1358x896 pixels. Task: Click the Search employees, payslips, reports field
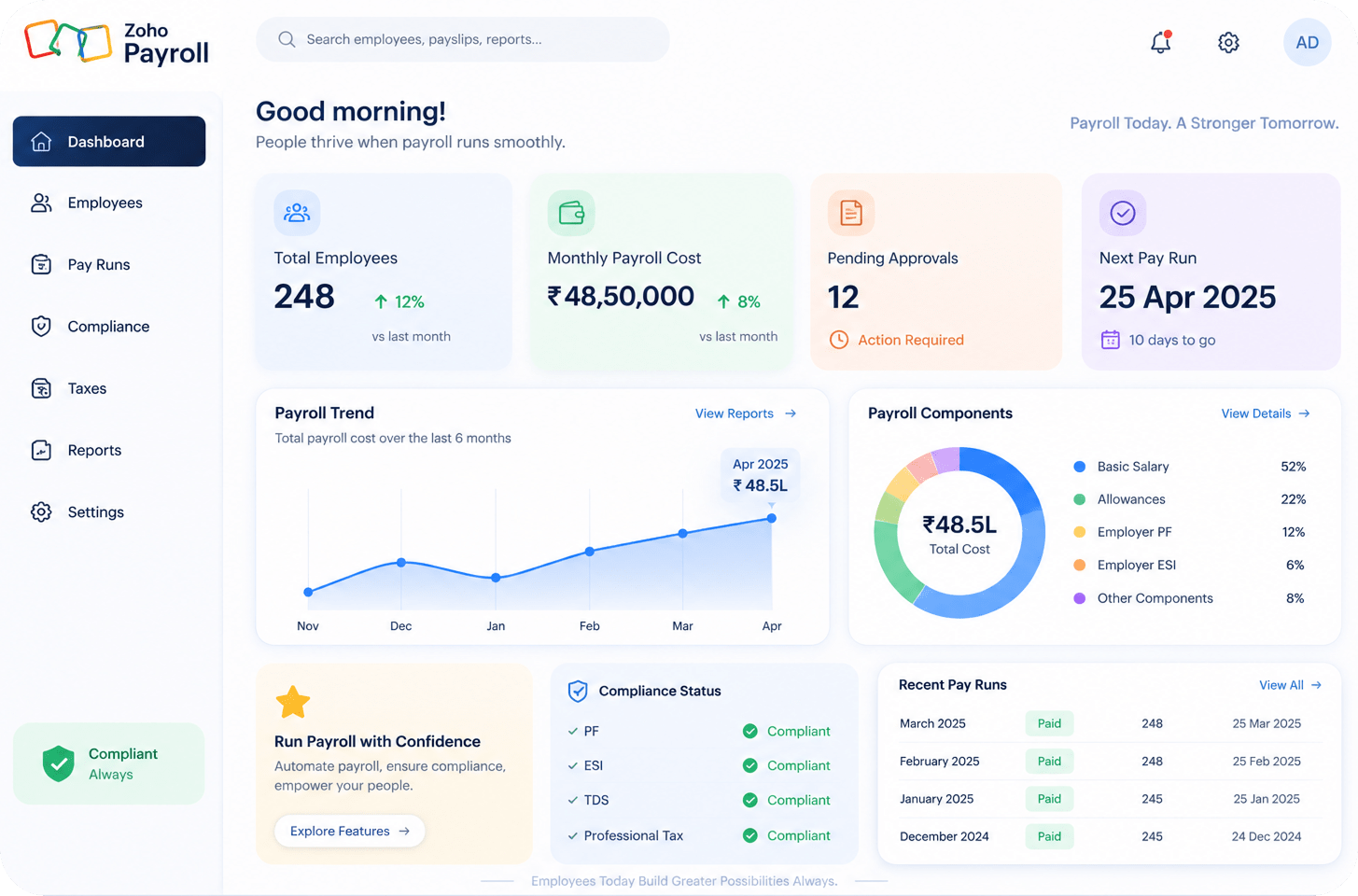point(463,39)
